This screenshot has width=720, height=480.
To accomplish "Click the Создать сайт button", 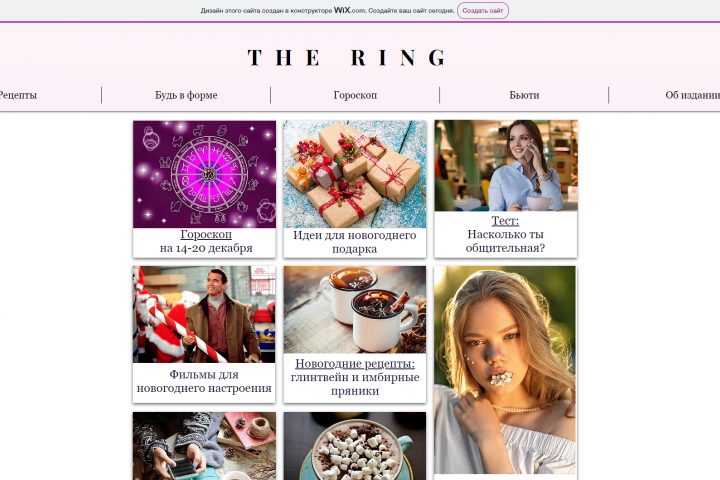I will tap(483, 11).
